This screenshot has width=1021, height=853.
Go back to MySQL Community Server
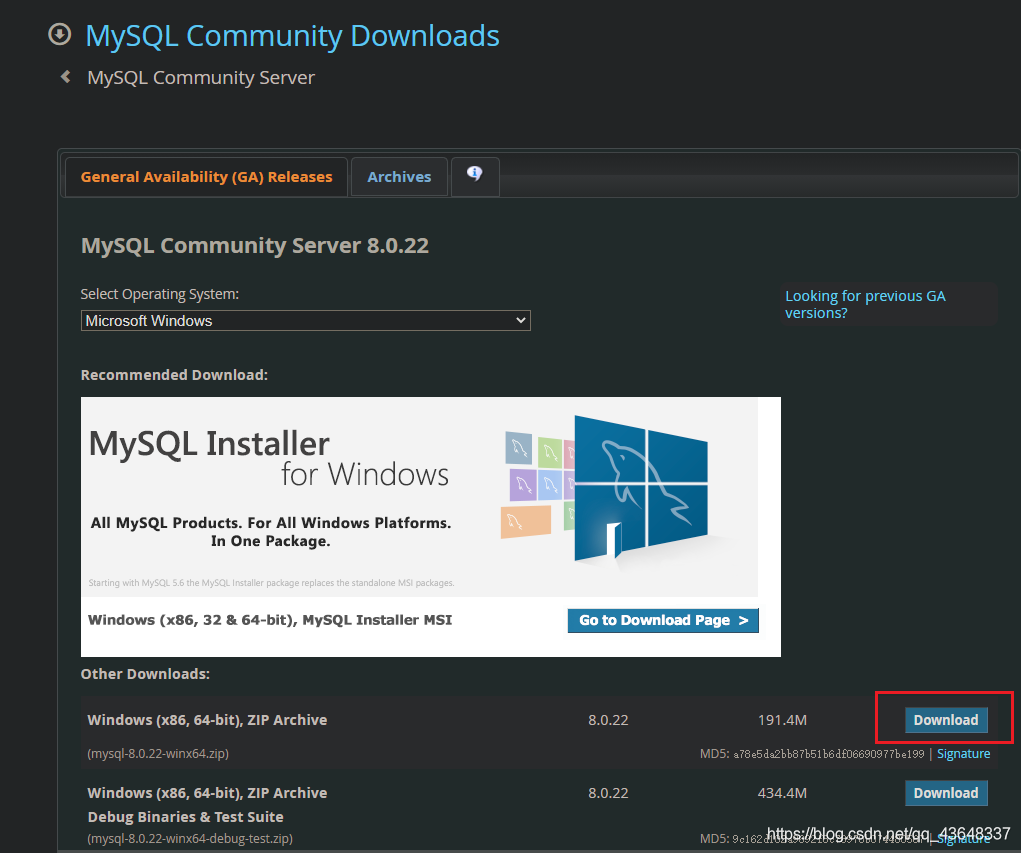tap(201, 77)
